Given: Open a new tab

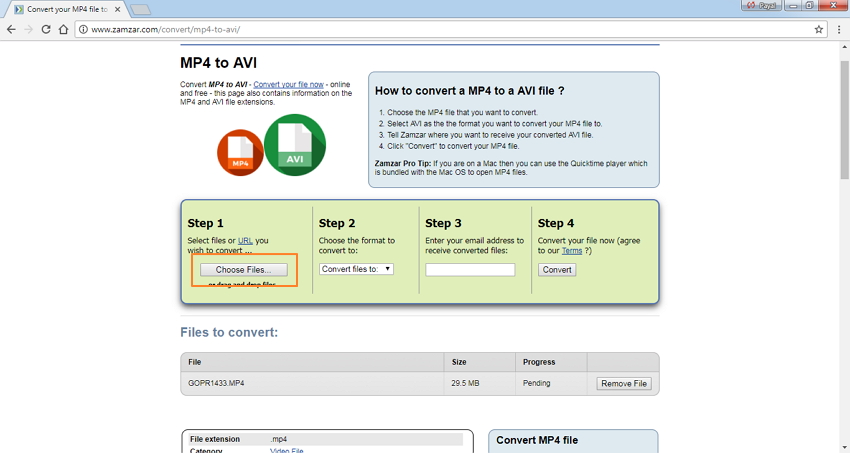Looking at the screenshot, I should coord(140,9).
